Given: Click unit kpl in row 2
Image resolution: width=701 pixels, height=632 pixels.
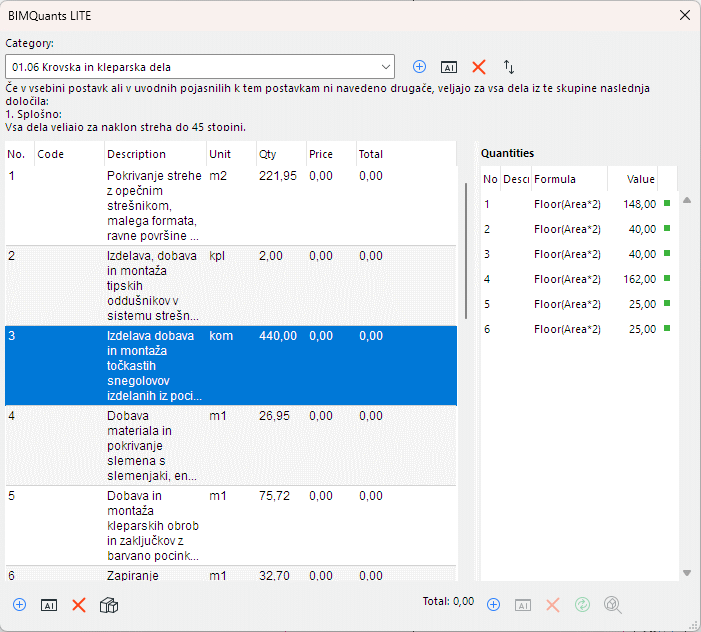Looking at the screenshot, I should tap(217, 256).
